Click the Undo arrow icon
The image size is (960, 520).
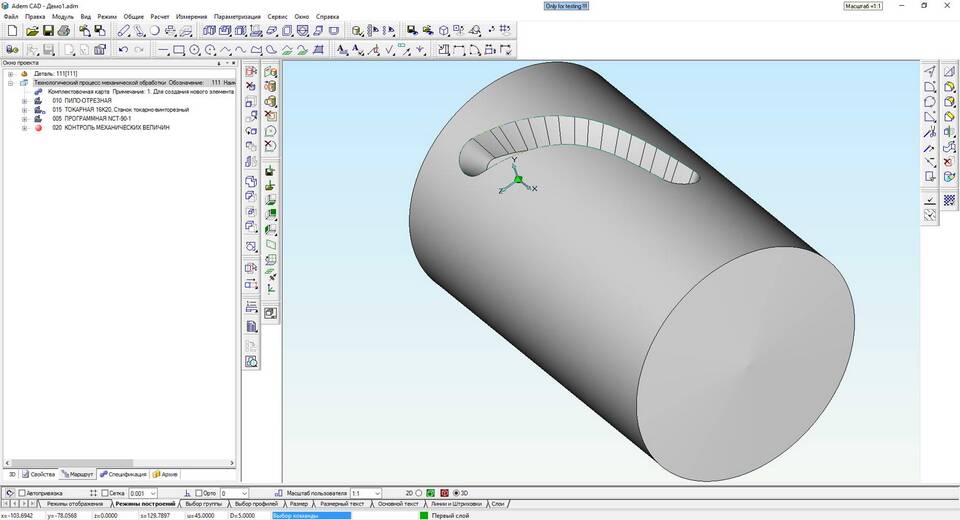[x=123, y=50]
